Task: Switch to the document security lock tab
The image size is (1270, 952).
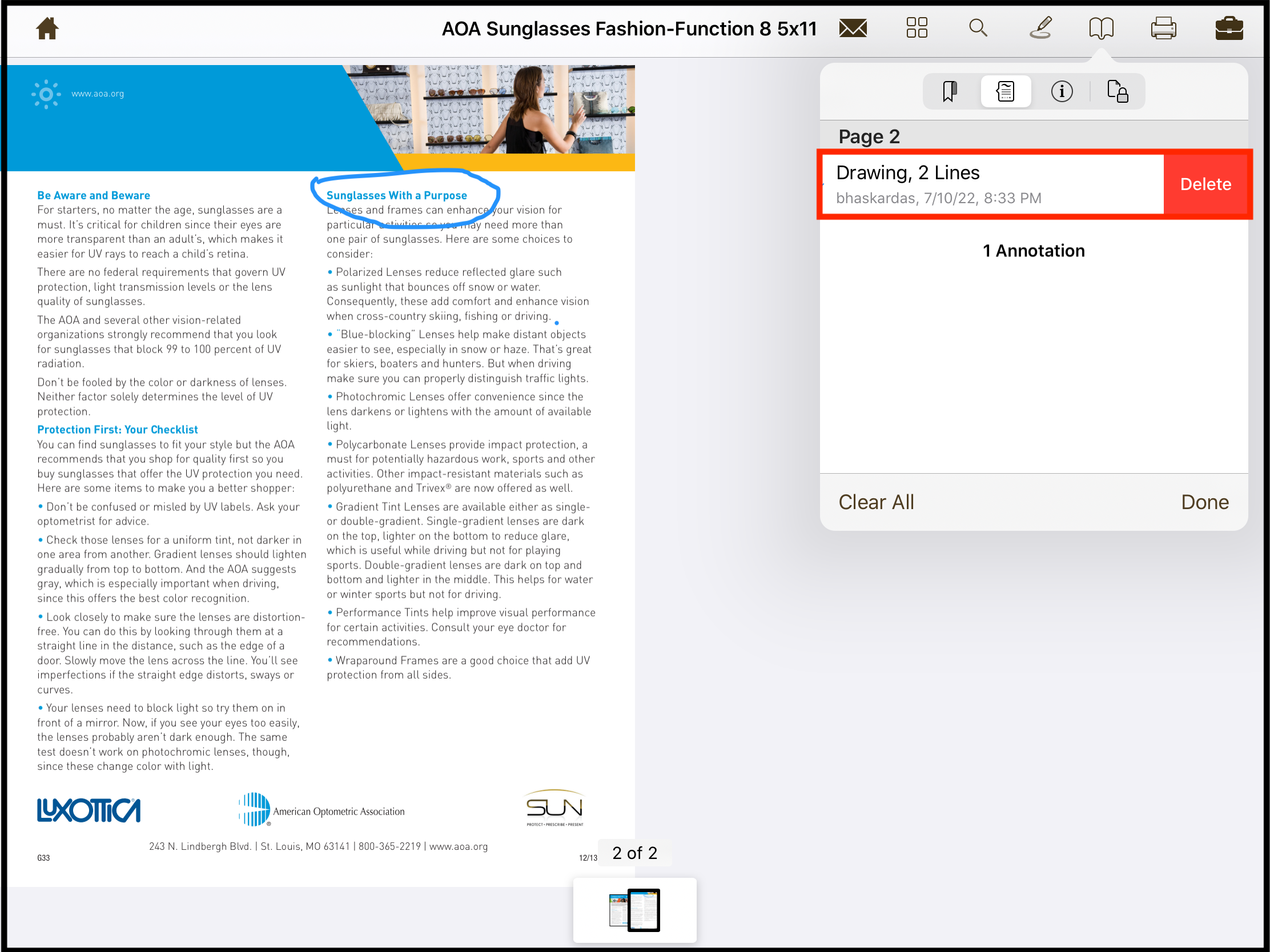Action: click(x=1118, y=91)
